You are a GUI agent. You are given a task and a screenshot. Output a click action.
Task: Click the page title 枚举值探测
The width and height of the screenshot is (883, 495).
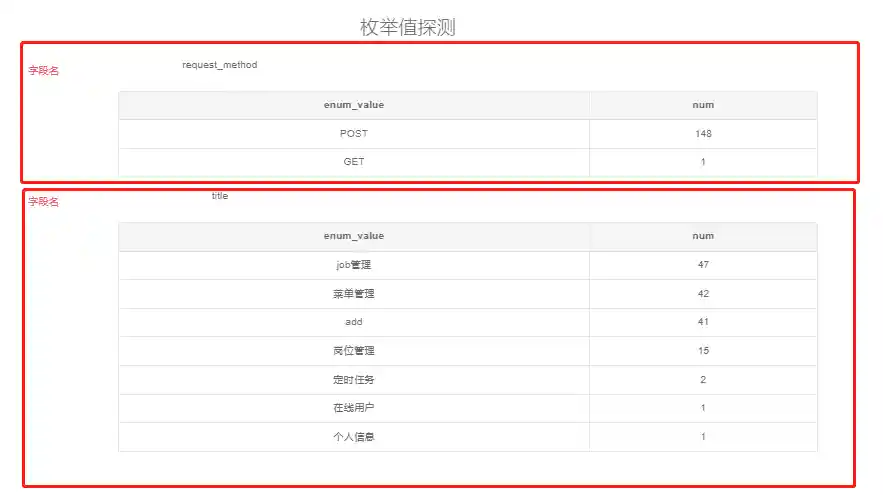click(408, 27)
